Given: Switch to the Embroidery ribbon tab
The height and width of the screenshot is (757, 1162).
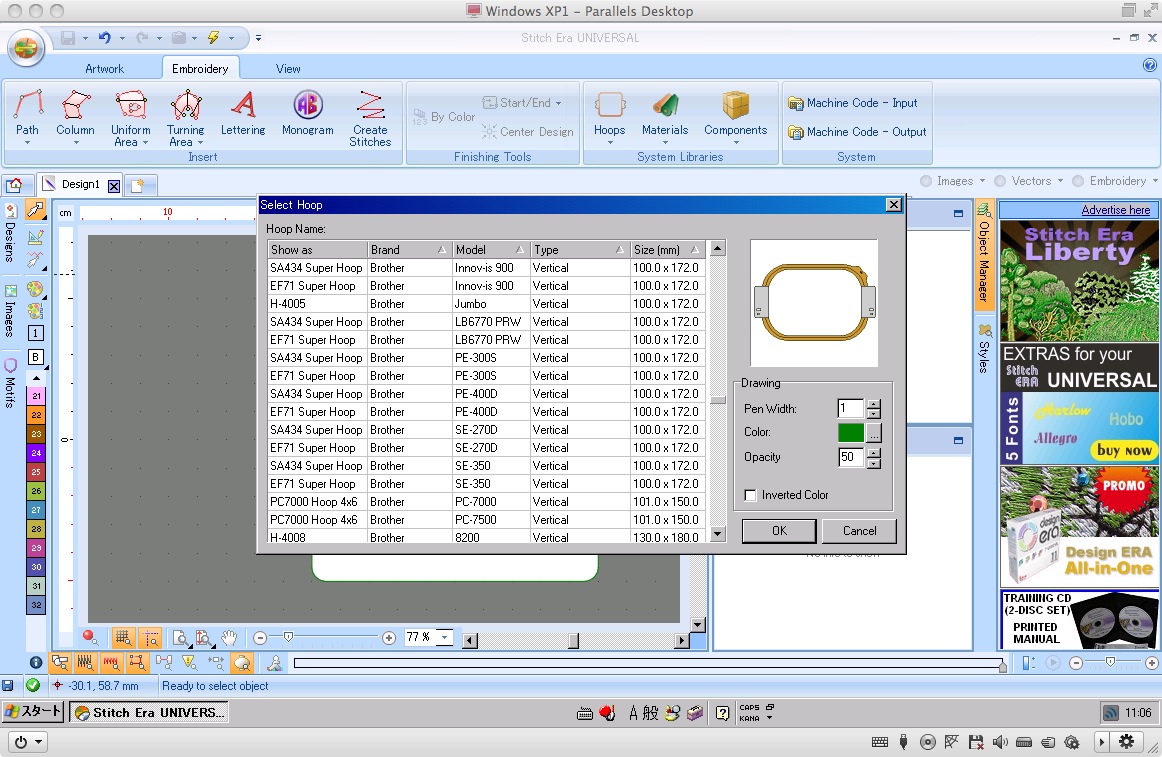Looking at the screenshot, I should point(200,68).
